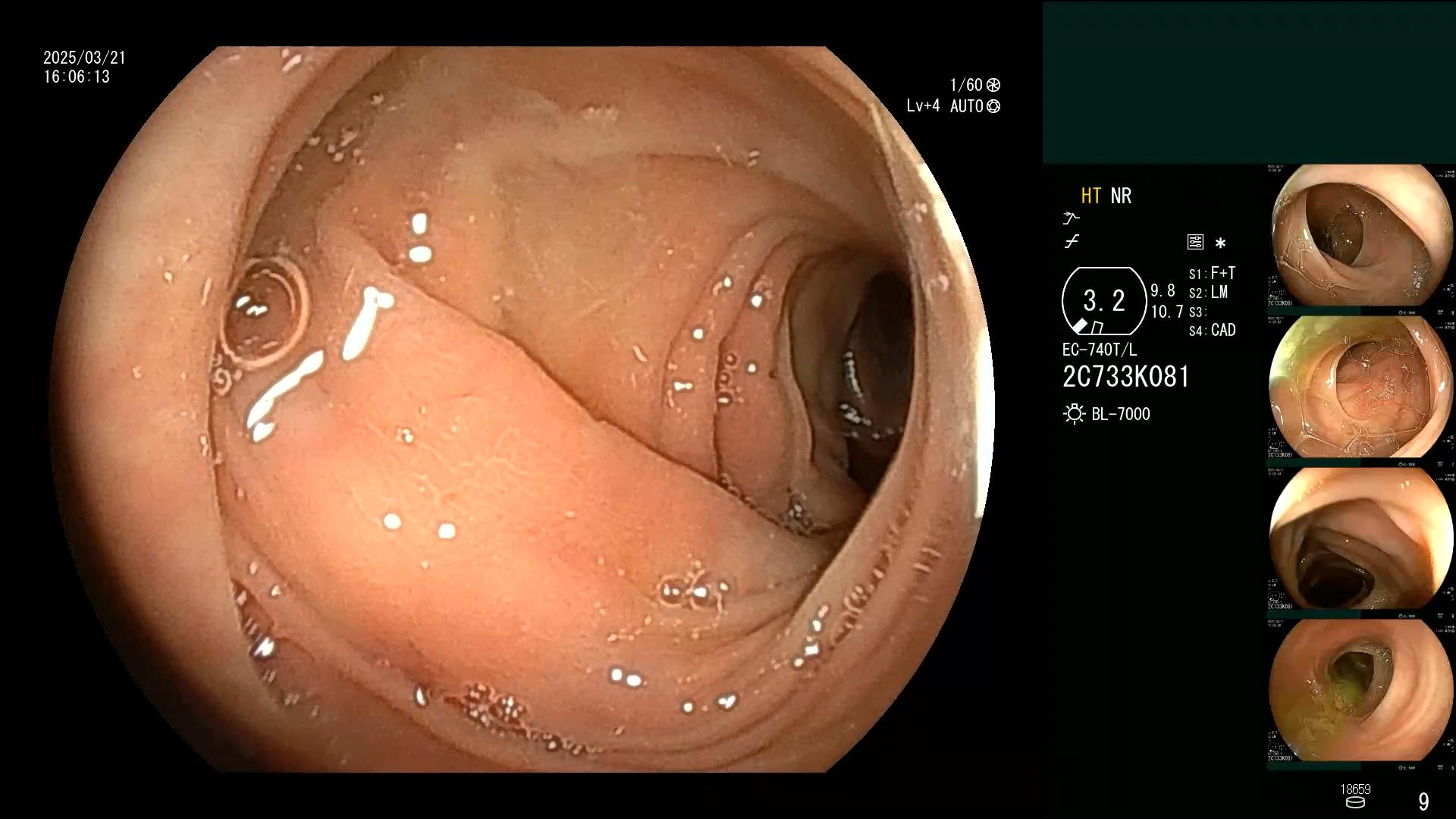Open the second thumbnail with yellowish bubbles
The width and height of the screenshot is (1456, 819).
pyautogui.click(x=1361, y=387)
